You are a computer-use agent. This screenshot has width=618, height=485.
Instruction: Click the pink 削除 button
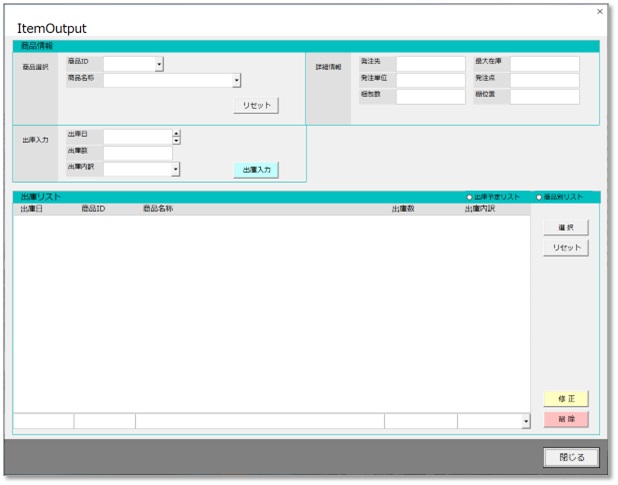566,419
